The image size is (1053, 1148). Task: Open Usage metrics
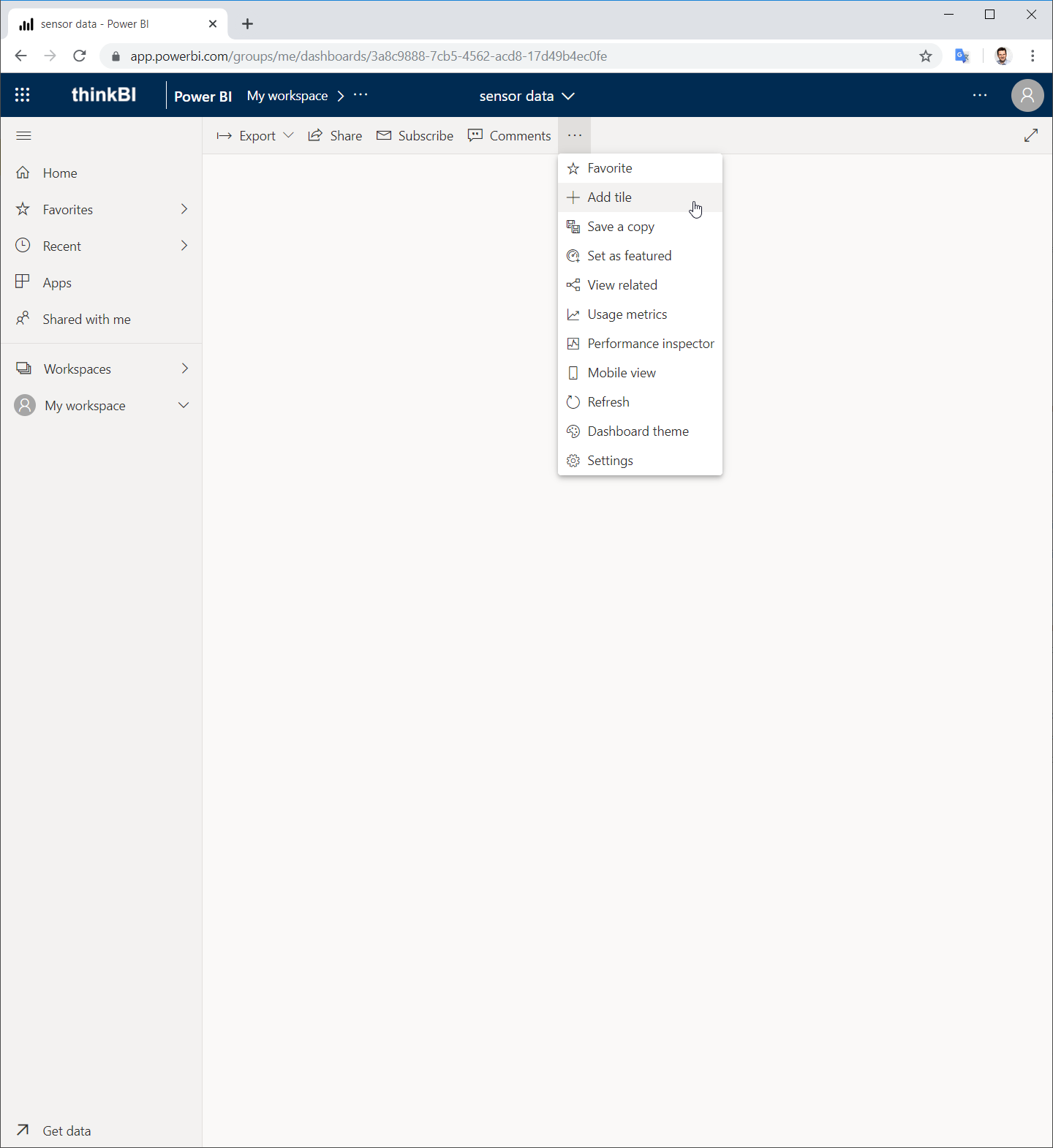pyautogui.click(x=640, y=314)
